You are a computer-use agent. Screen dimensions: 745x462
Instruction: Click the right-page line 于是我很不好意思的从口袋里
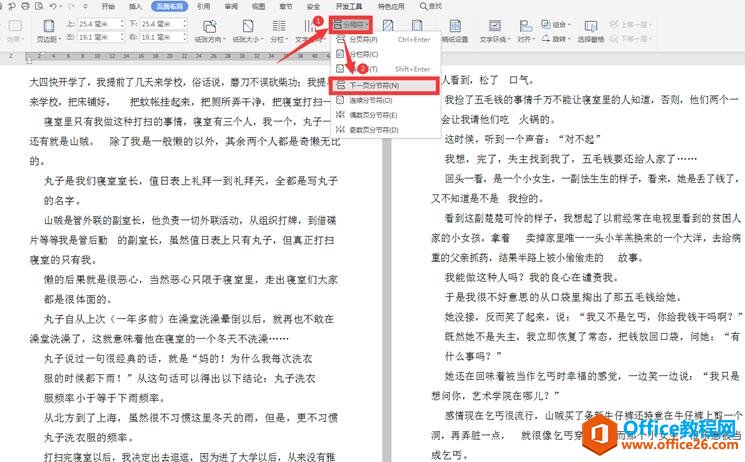[x=563, y=297]
